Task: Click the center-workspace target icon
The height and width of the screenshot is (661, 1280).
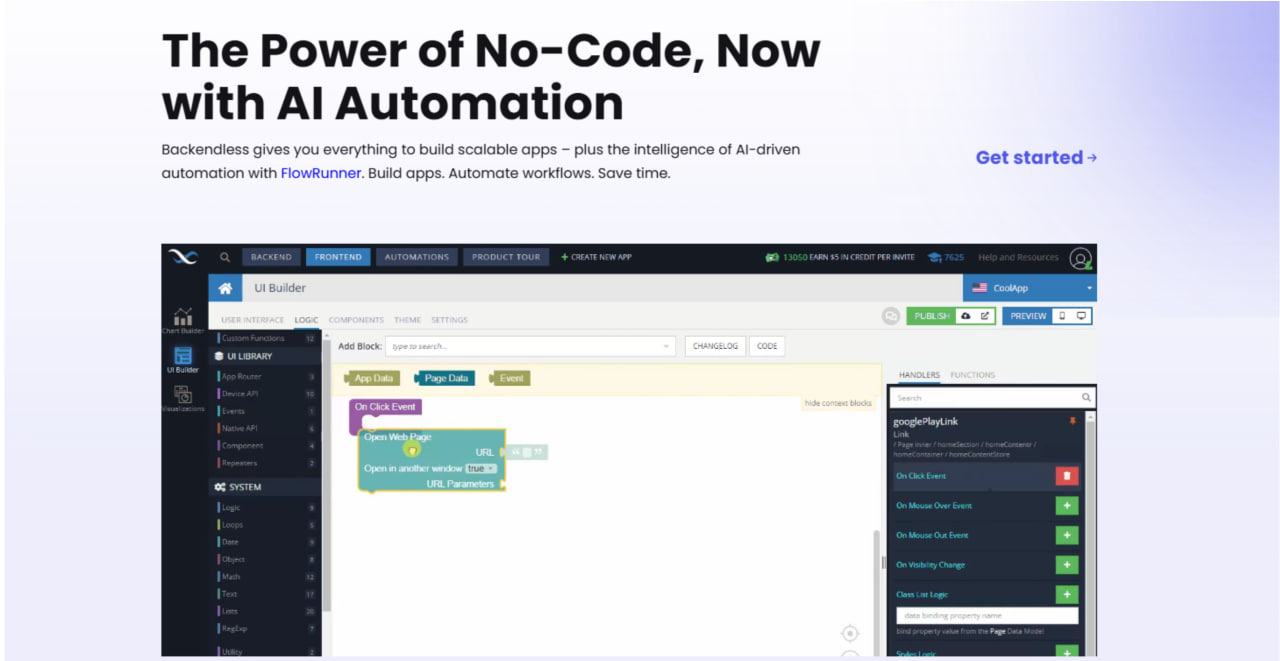Action: [850, 633]
